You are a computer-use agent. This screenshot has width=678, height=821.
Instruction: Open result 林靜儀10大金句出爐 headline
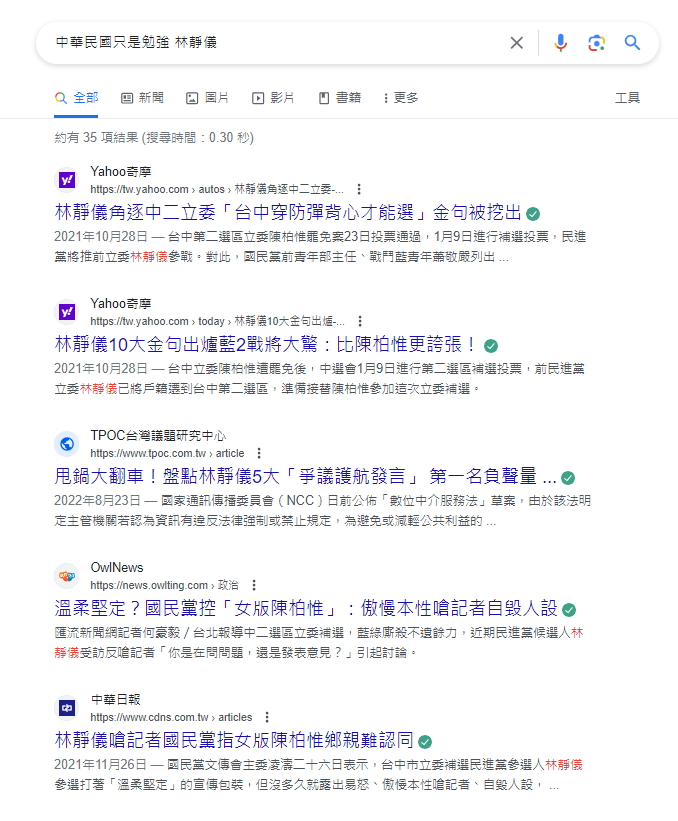(266, 345)
